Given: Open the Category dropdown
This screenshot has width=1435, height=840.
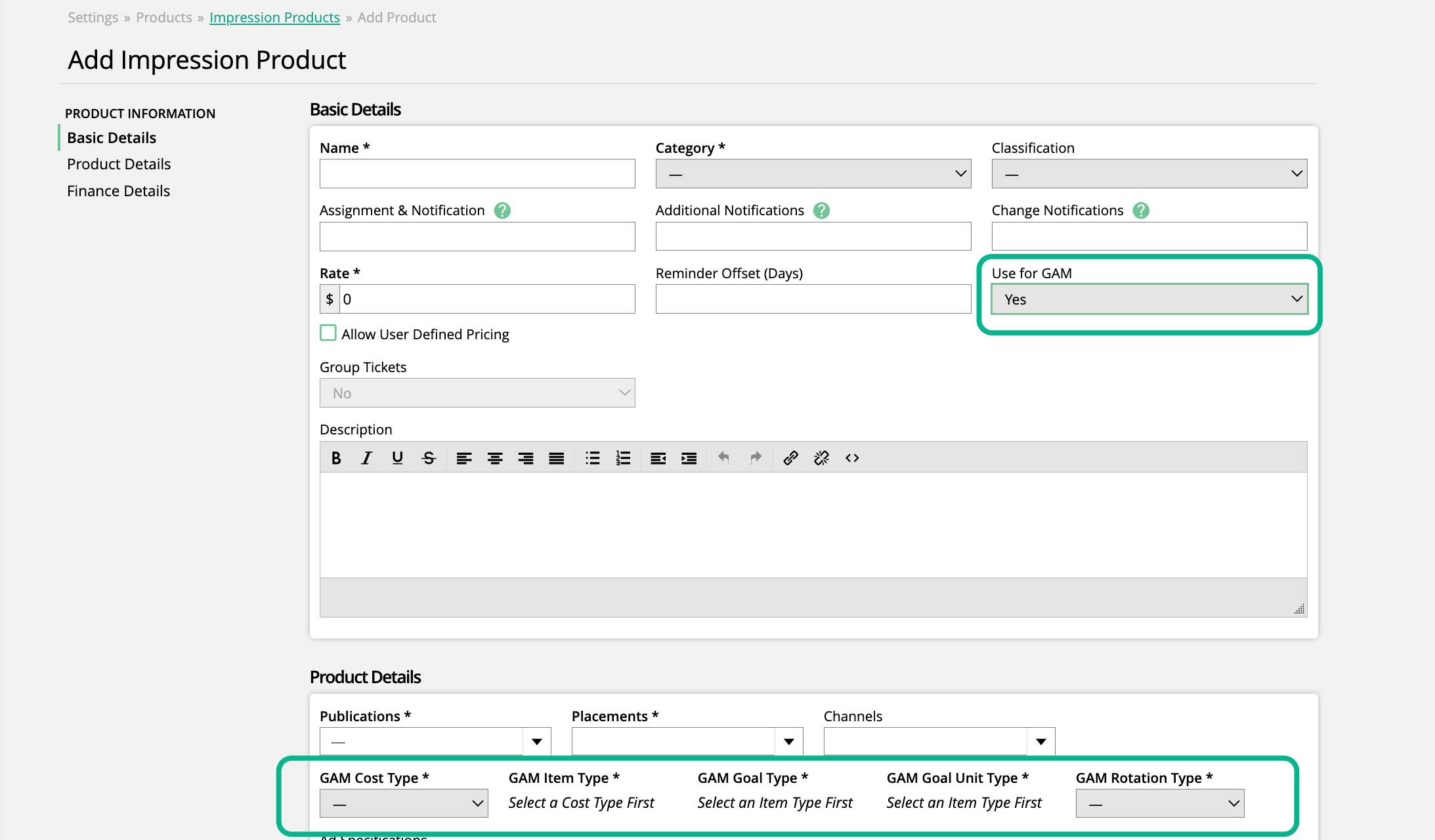Looking at the screenshot, I should [x=813, y=174].
